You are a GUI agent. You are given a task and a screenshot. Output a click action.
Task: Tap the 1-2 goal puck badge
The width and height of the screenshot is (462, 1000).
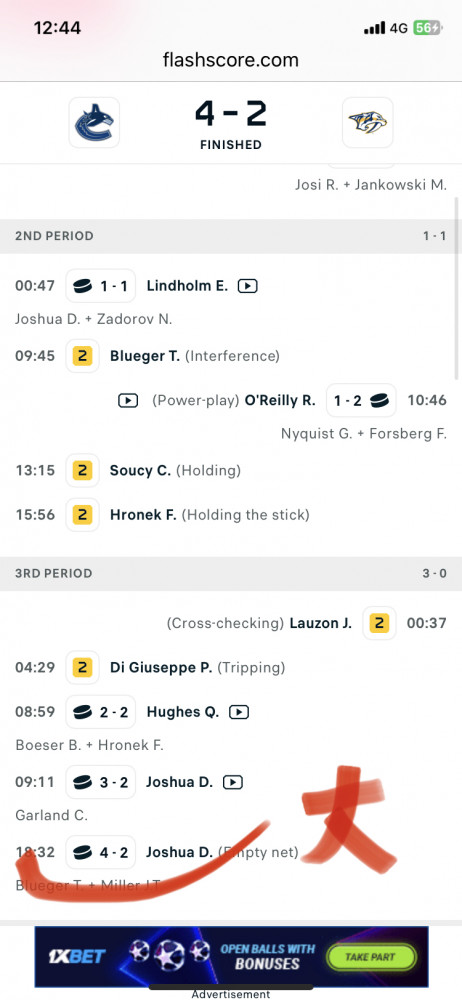click(x=361, y=401)
